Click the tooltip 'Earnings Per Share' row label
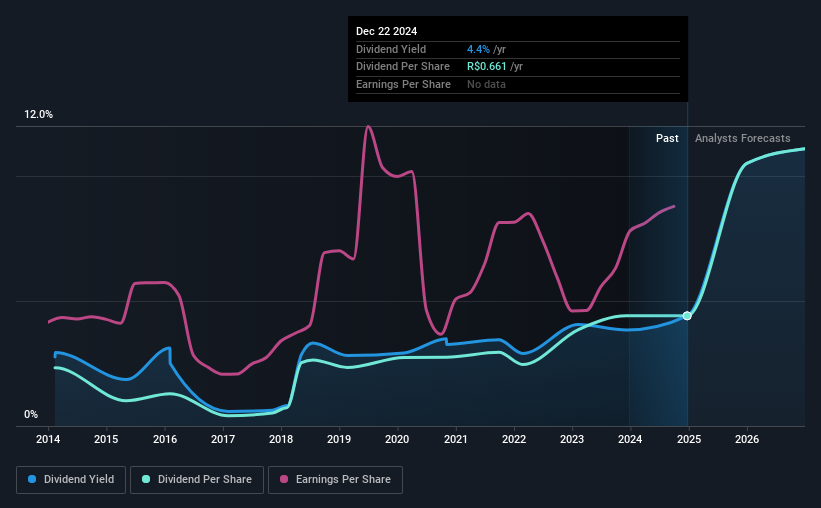Viewport: 821px width, 508px height. tap(403, 84)
